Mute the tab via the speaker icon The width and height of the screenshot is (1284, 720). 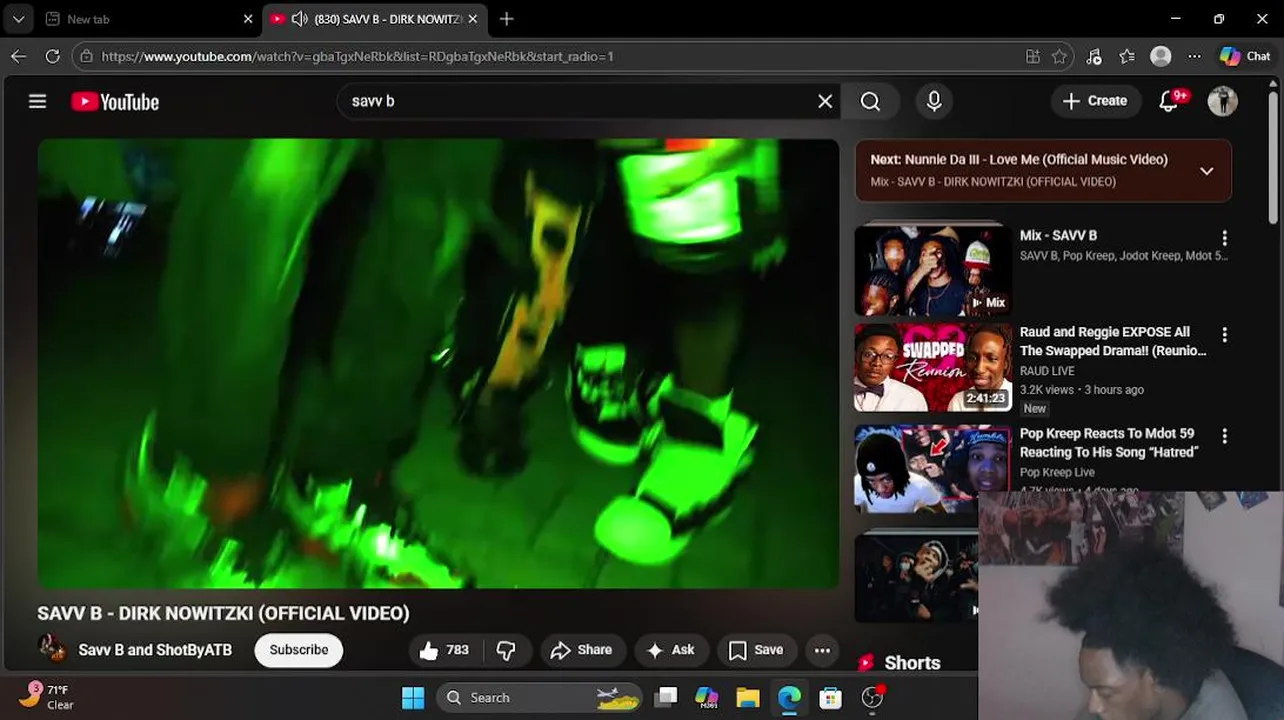pos(299,19)
